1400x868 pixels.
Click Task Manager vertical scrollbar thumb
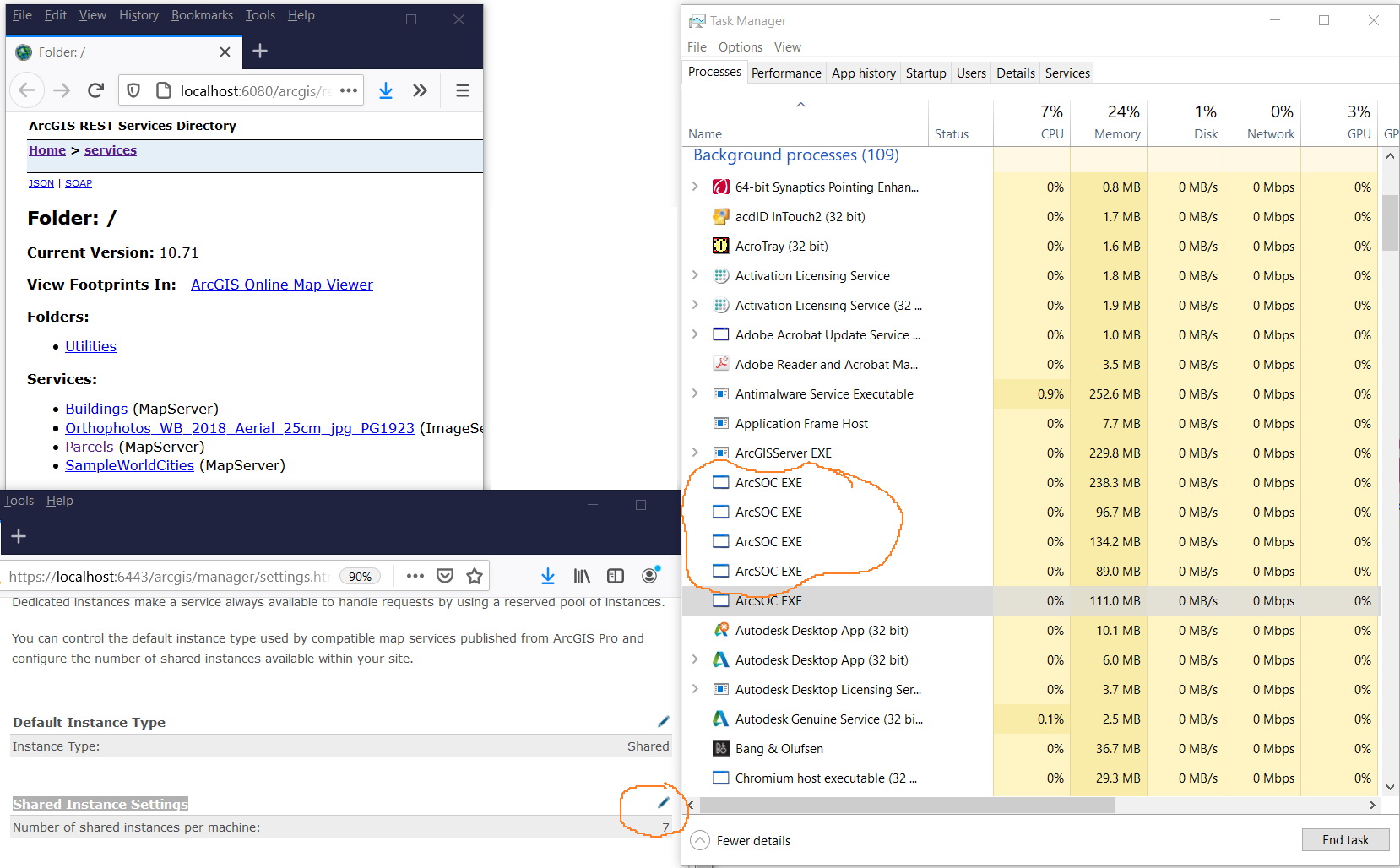[x=1390, y=223]
